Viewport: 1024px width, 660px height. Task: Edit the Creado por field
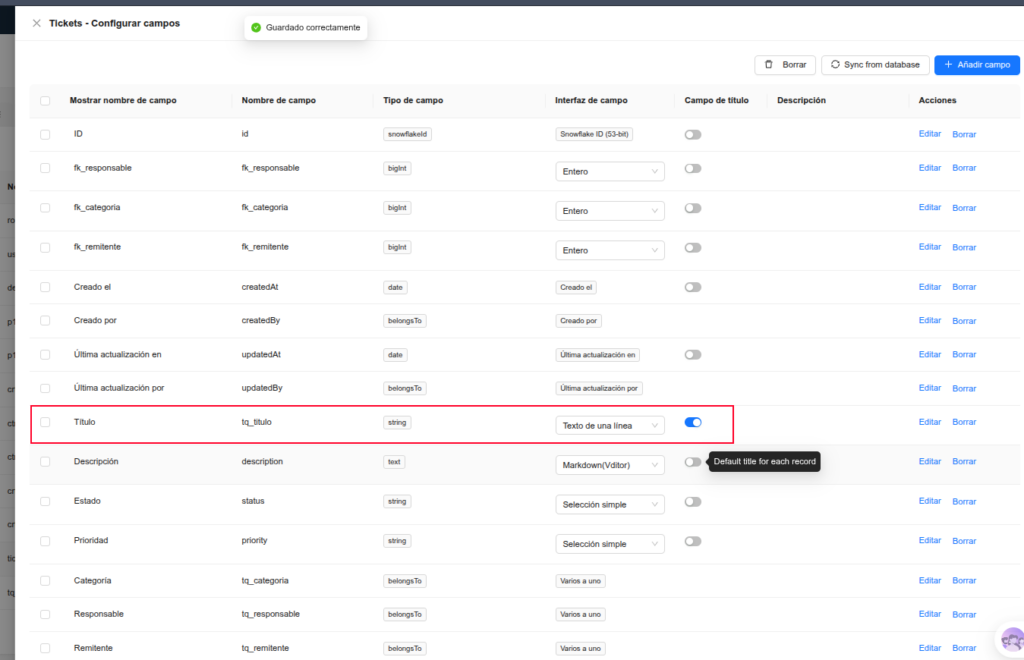(929, 321)
